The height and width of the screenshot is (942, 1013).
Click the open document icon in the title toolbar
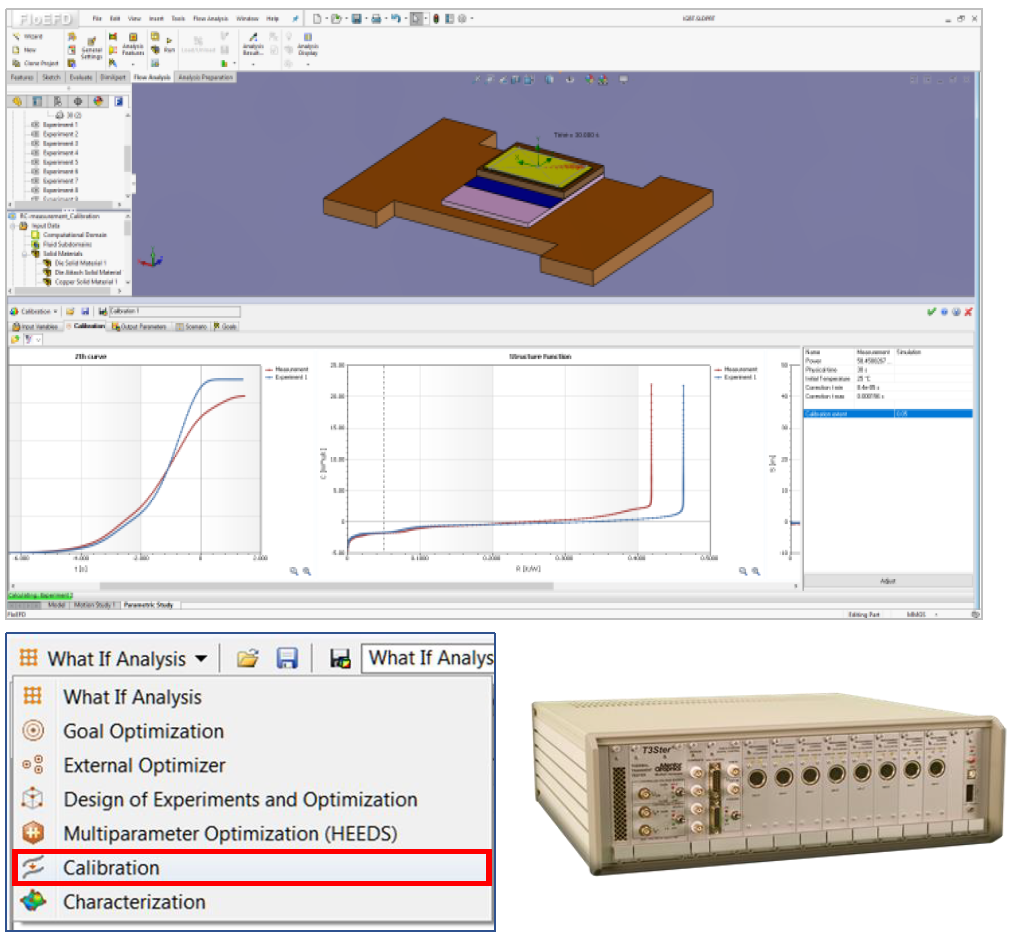(x=336, y=19)
